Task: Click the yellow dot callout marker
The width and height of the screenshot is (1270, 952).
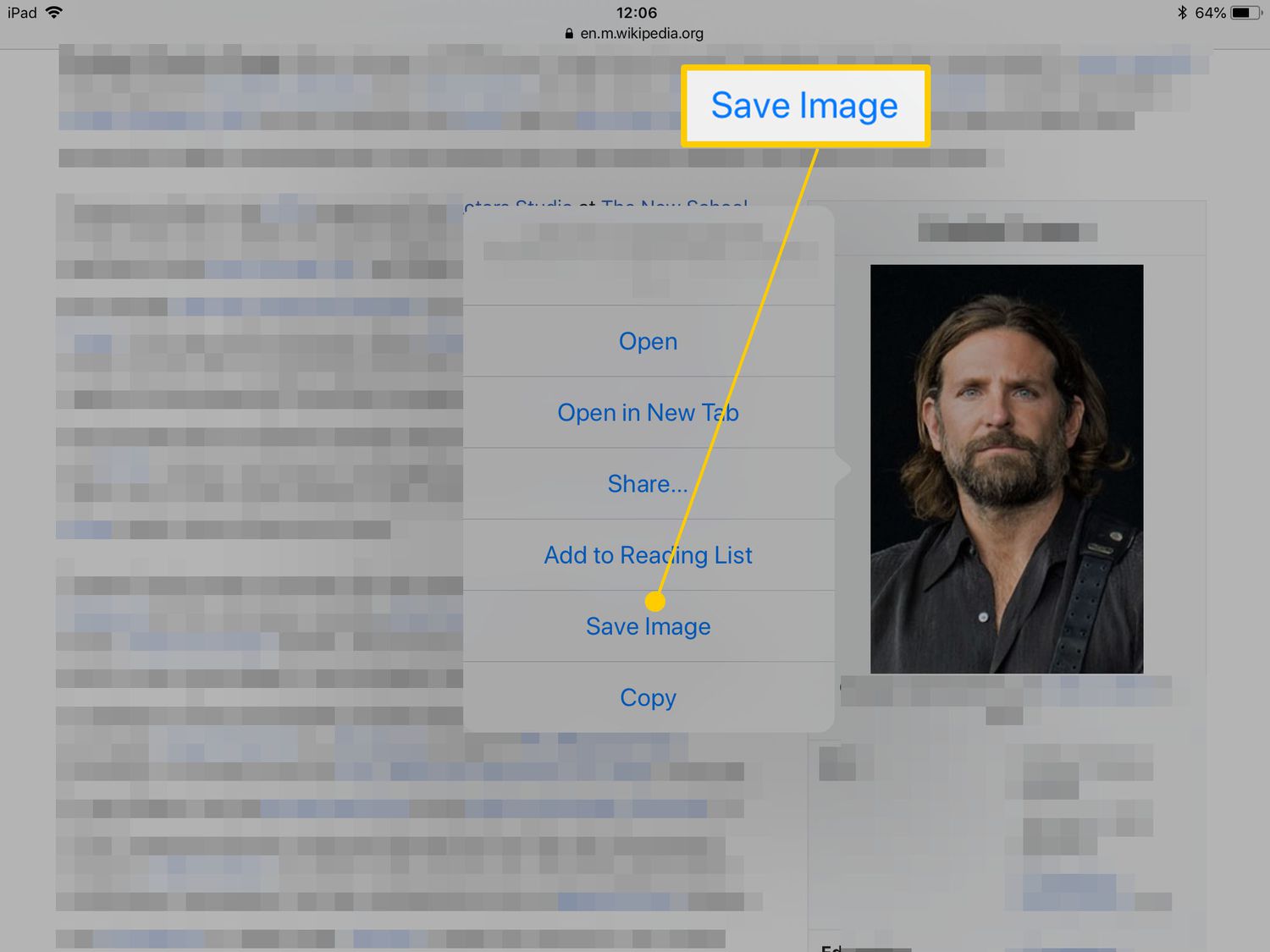Action: 654,602
